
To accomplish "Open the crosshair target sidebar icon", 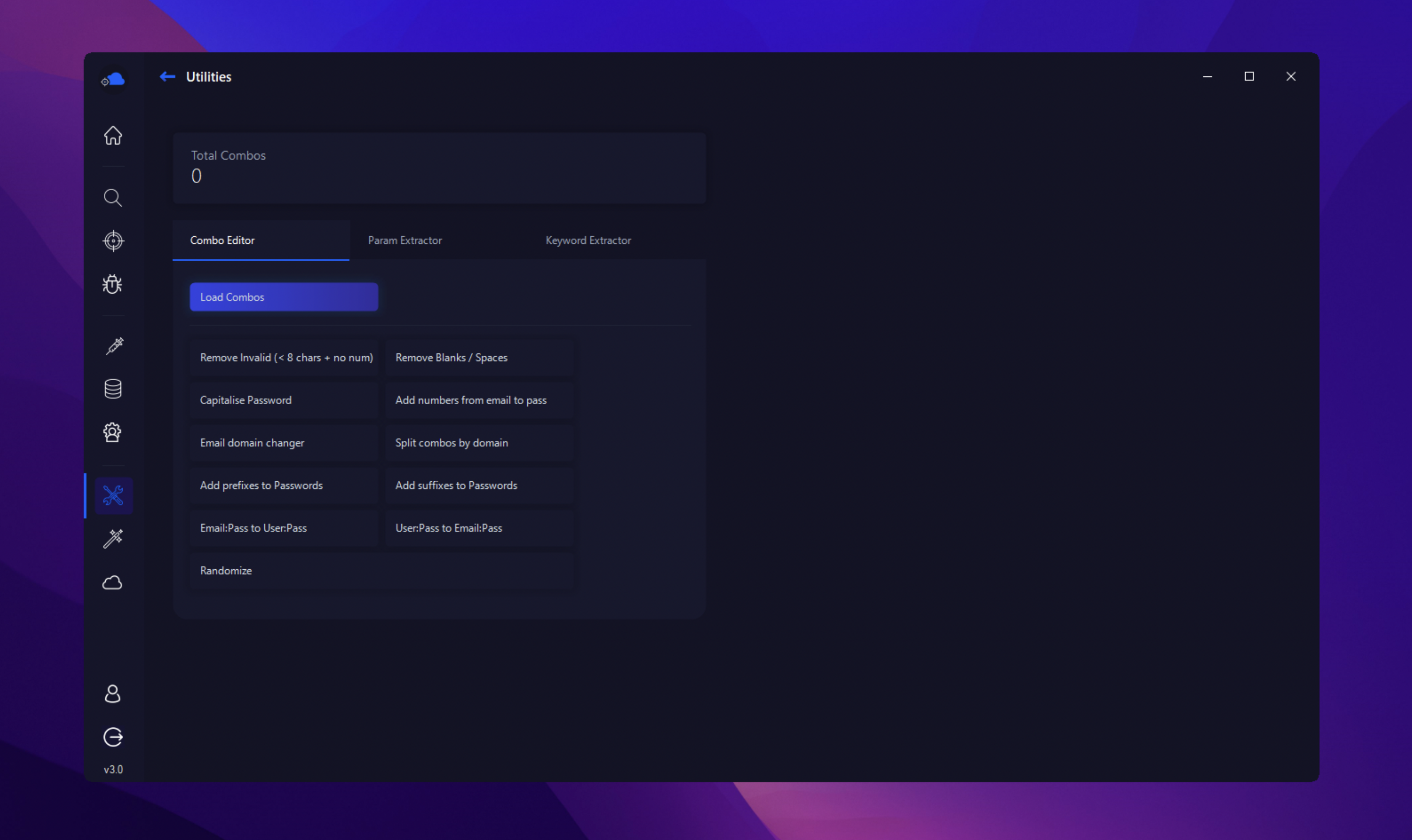I will (x=113, y=240).
